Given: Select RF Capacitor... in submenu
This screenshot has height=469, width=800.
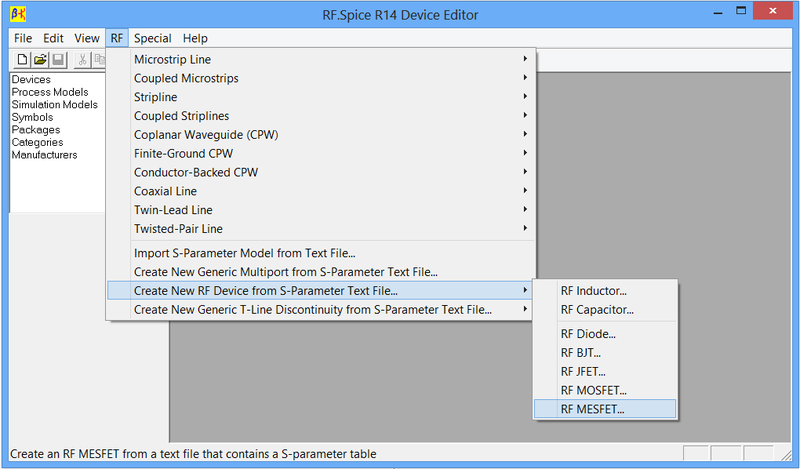Looking at the screenshot, I should (x=605, y=310).
